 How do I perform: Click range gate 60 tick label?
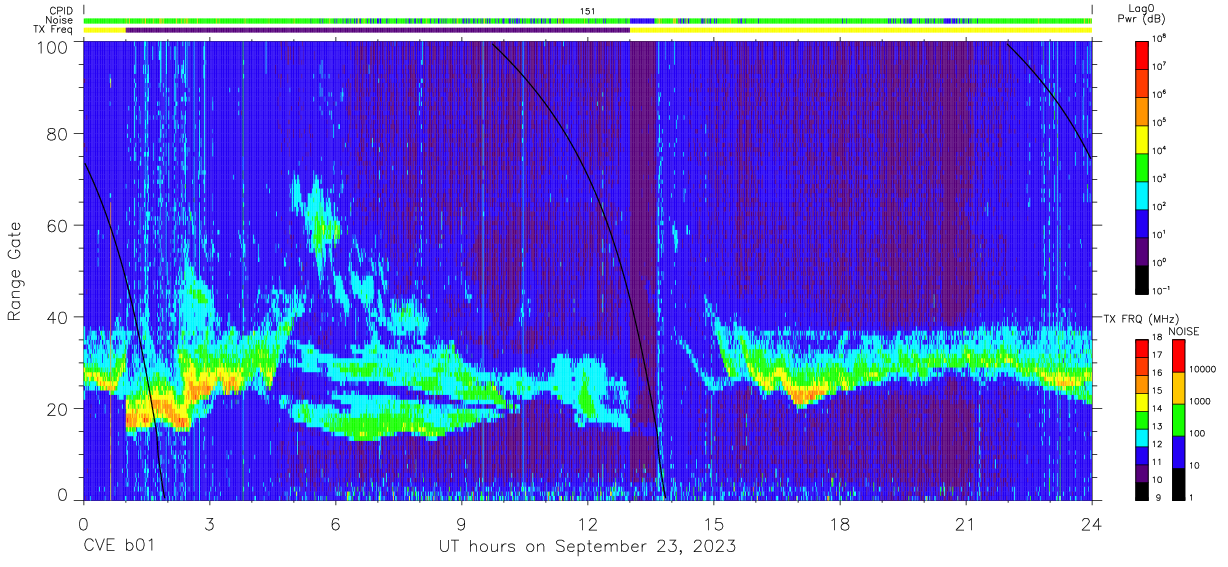point(58,227)
